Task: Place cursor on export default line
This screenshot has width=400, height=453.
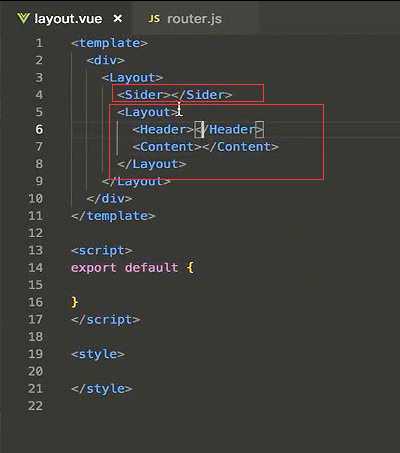Action: (132, 267)
